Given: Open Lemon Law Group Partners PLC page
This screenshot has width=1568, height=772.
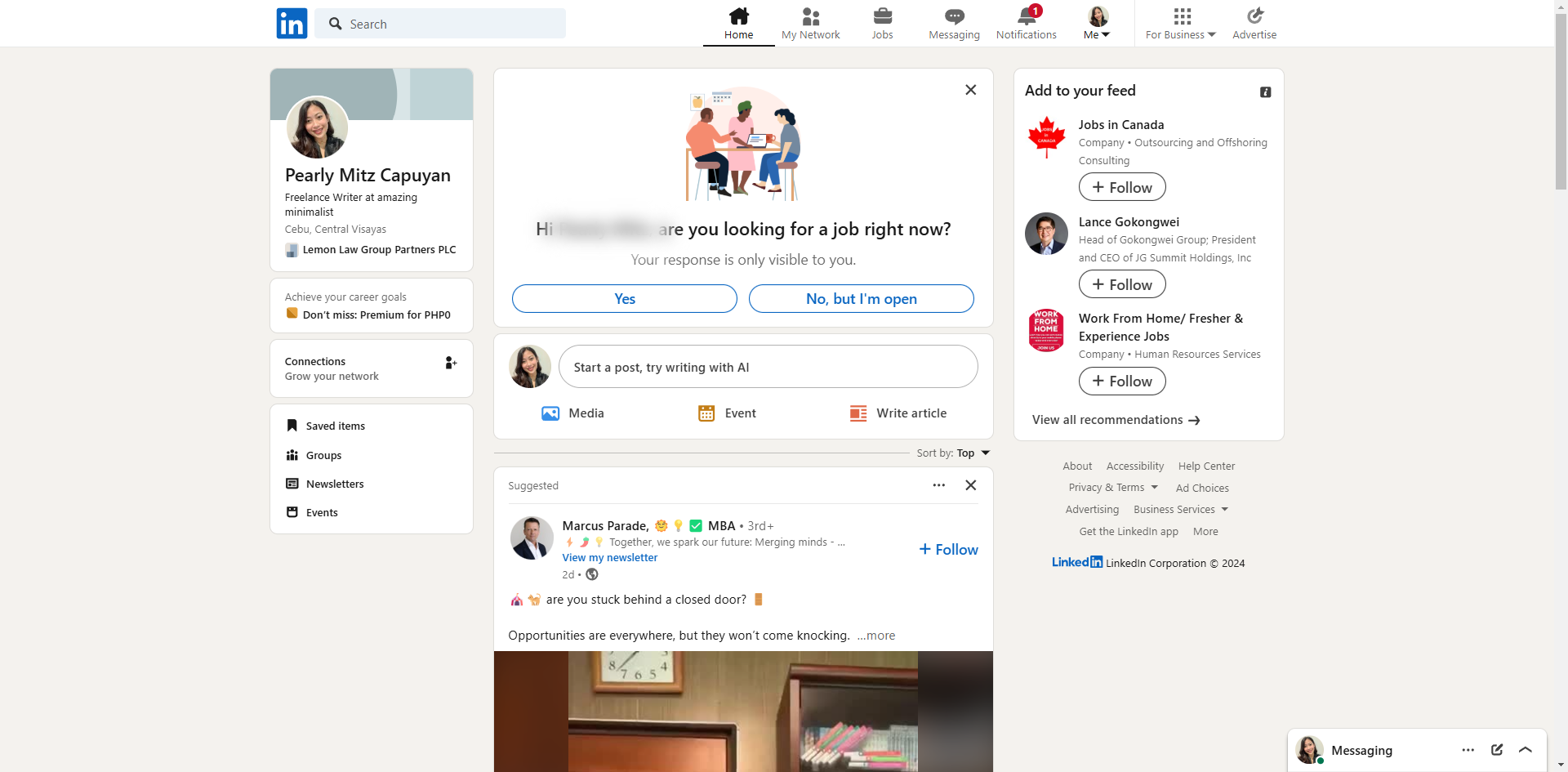Looking at the screenshot, I should pyautogui.click(x=371, y=250).
